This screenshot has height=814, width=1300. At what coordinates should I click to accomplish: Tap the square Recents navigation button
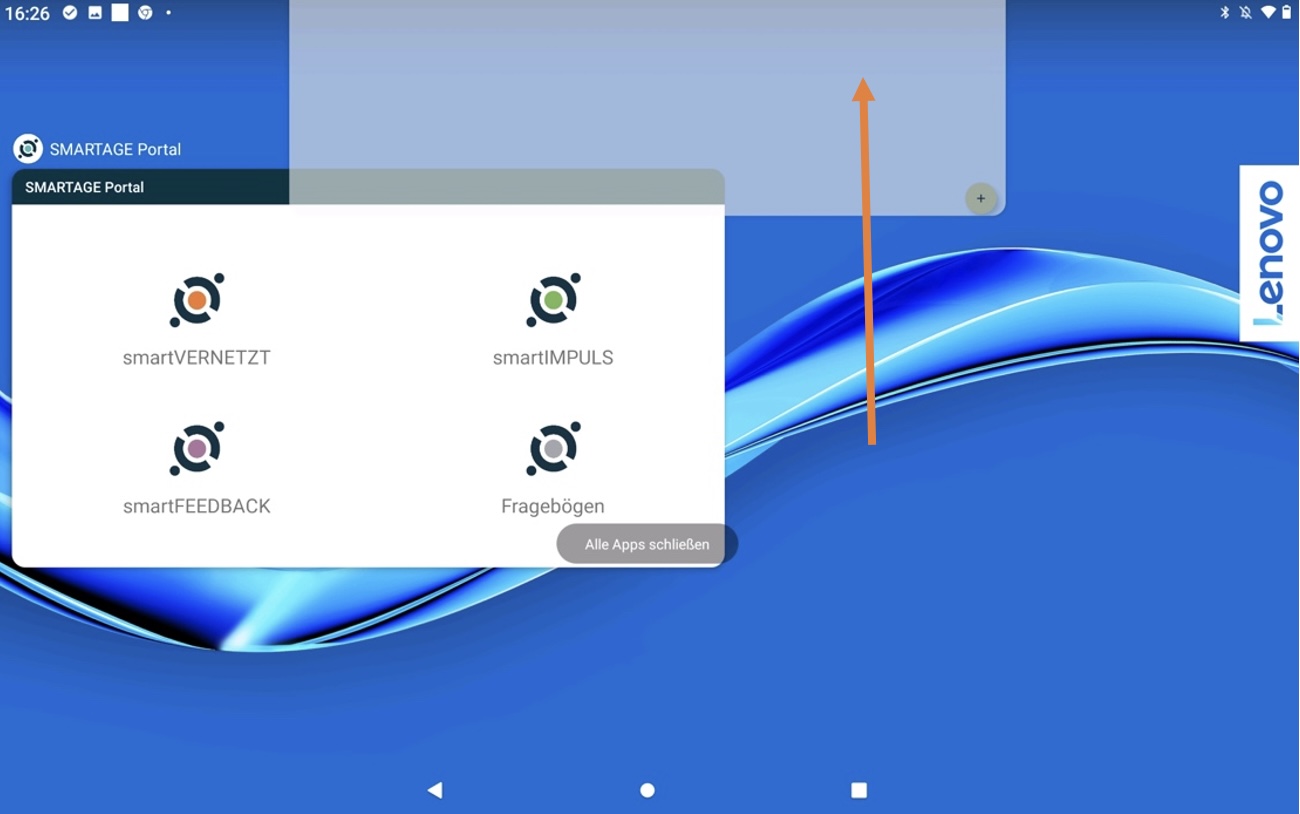pos(858,790)
